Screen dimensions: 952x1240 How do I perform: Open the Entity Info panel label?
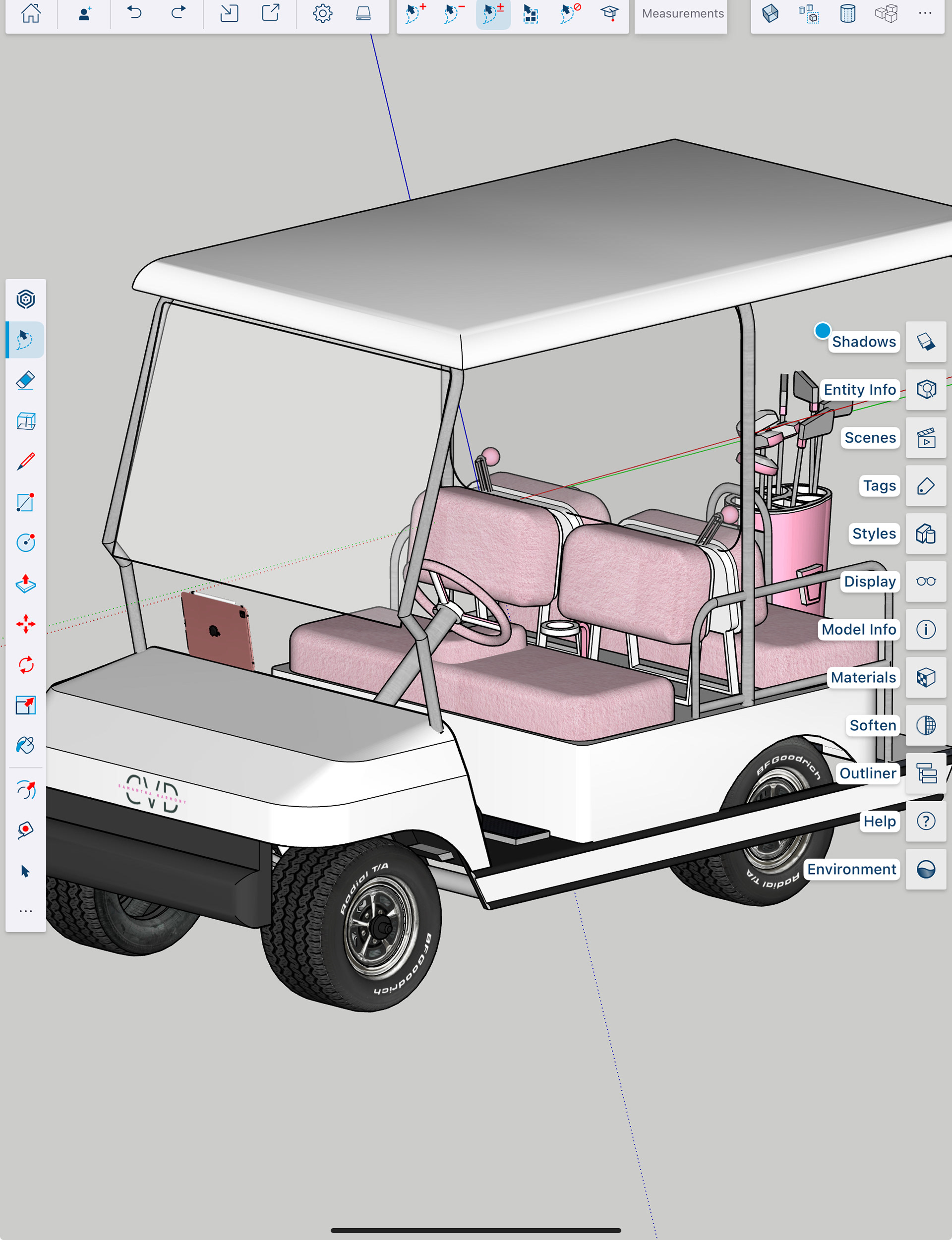pos(859,390)
